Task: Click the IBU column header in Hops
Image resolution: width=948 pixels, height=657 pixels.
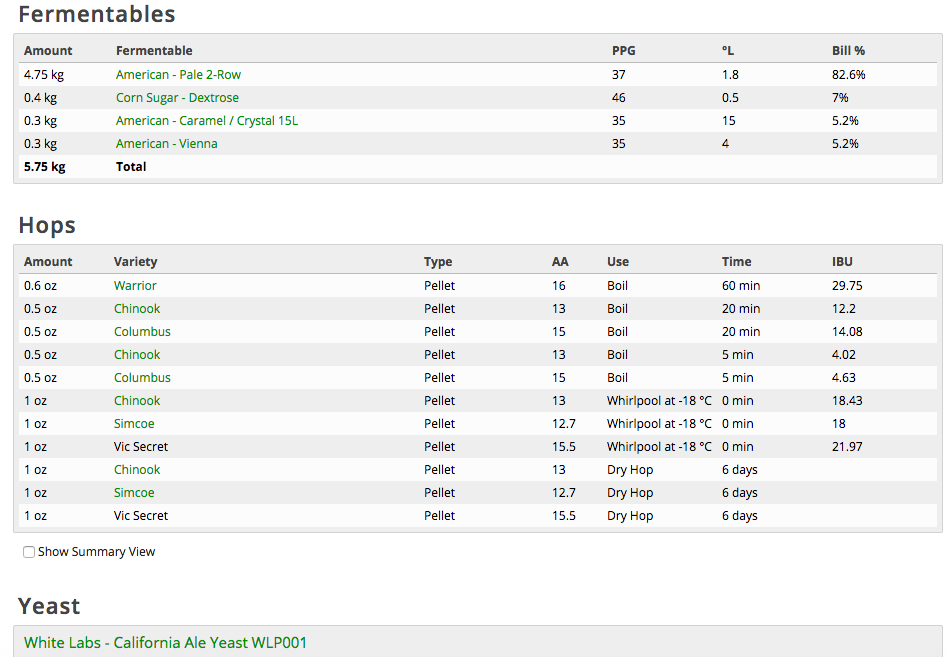Action: pyautogui.click(x=842, y=261)
